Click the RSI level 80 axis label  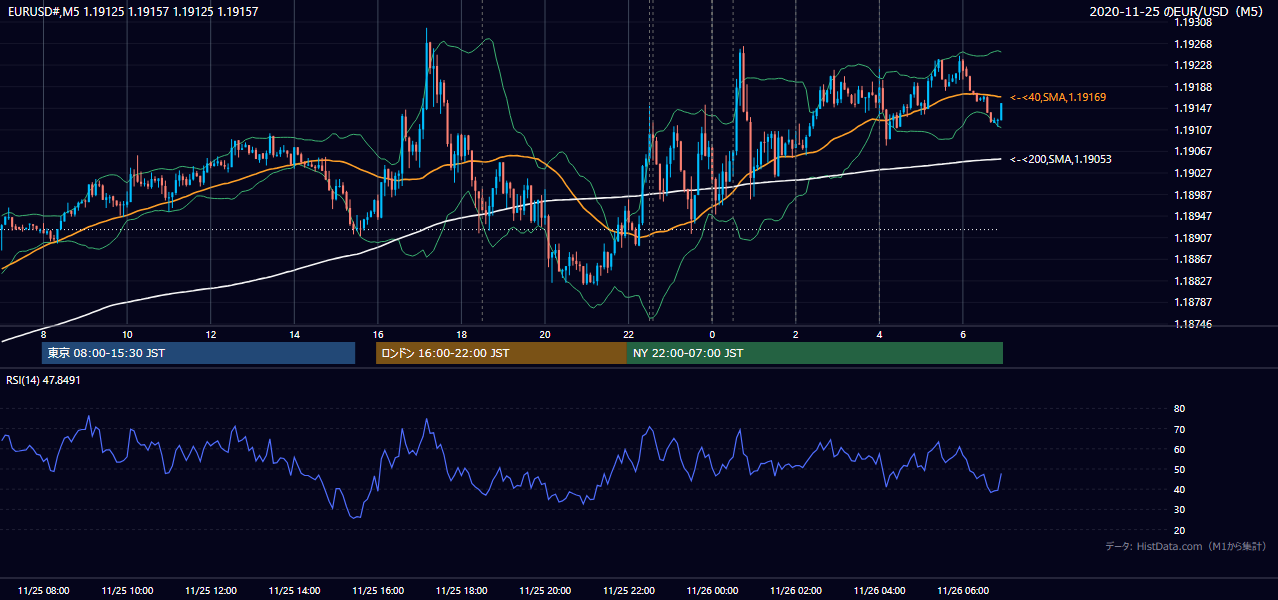[1179, 409]
